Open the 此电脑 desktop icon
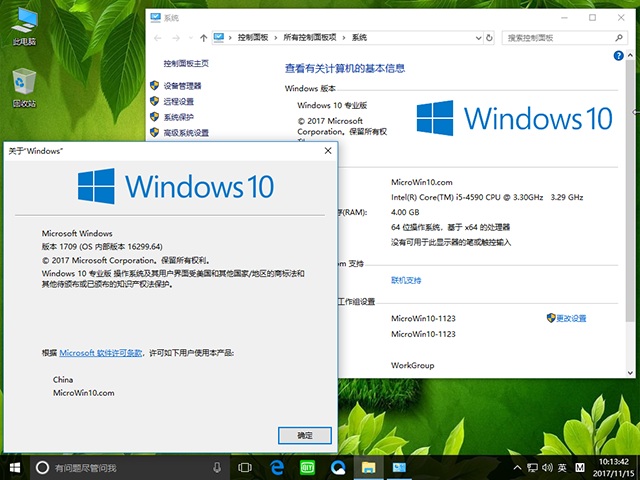The width and height of the screenshot is (640, 480). pyautogui.click(x=24, y=26)
